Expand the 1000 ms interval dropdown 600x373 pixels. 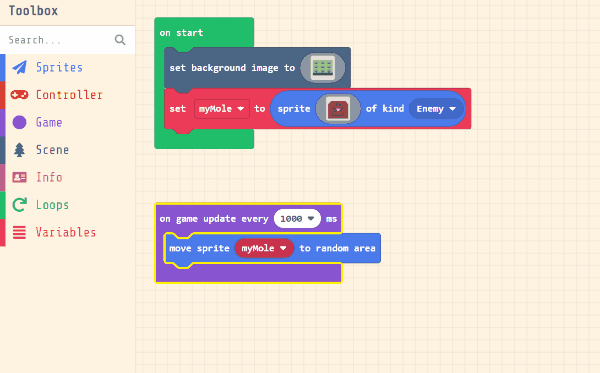(297, 218)
